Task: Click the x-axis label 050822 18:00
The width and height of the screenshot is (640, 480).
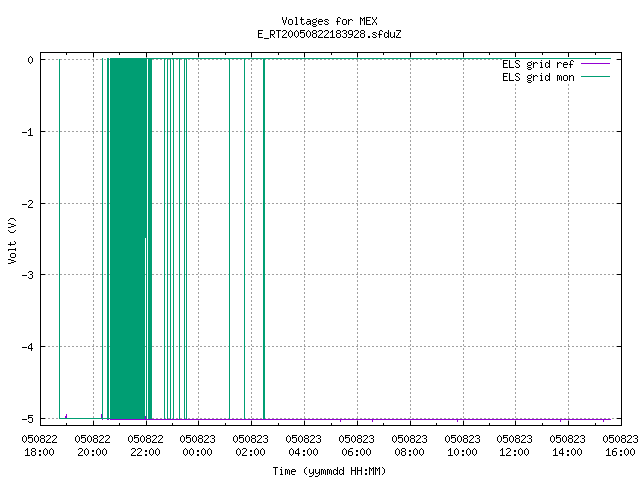Action: [40, 446]
